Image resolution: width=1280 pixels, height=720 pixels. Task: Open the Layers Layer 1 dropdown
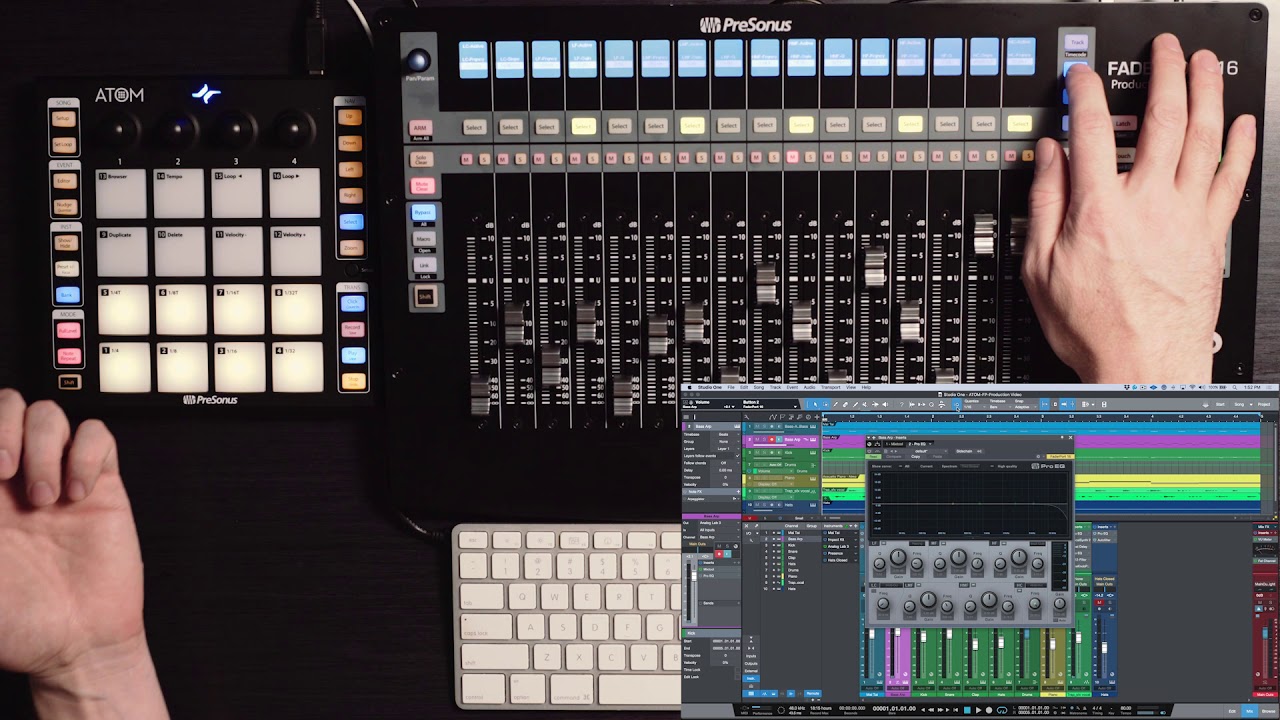[x=727, y=449]
